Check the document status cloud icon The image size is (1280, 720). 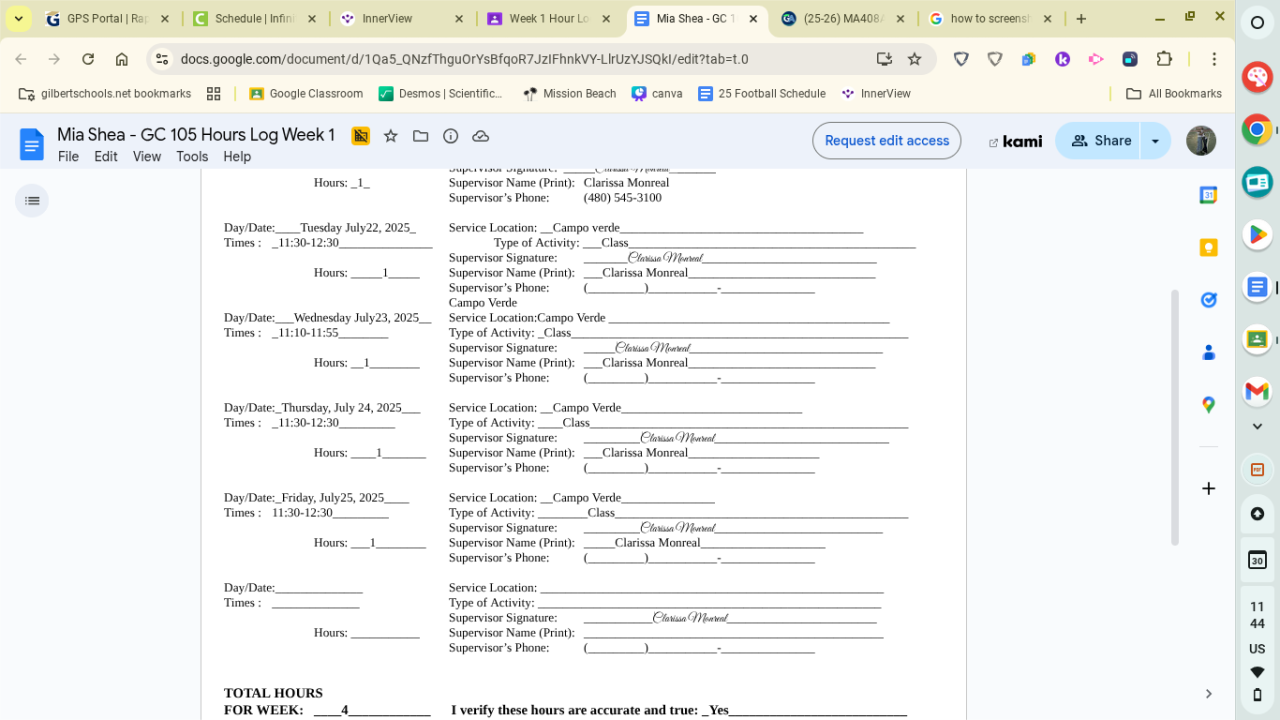click(x=480, y=136)
